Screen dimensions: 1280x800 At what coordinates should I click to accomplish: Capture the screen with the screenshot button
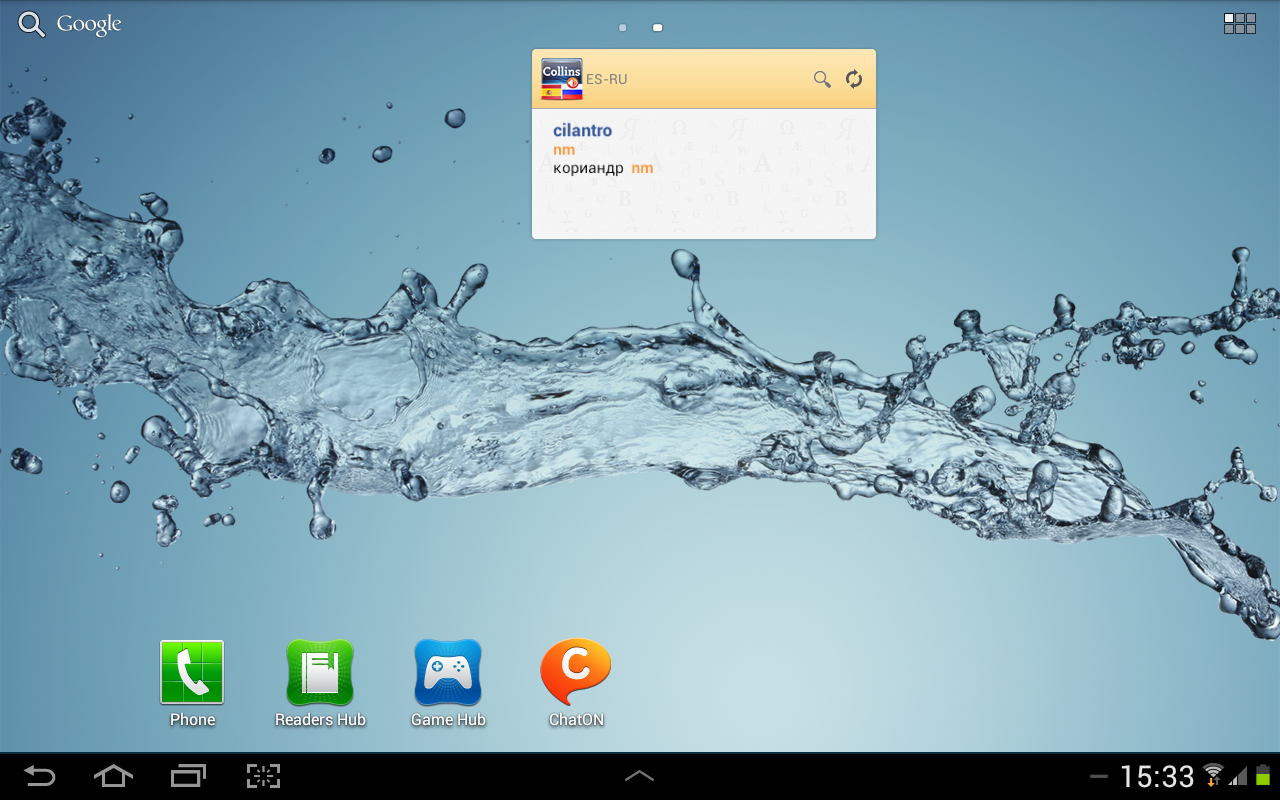263,776
